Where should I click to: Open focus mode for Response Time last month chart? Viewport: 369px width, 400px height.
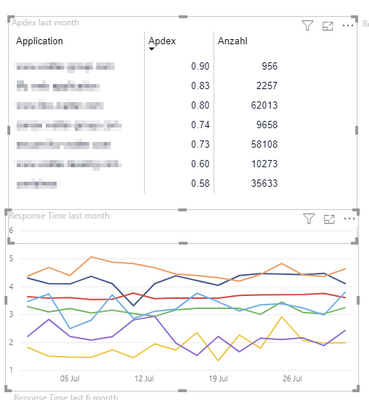pyautogui.click(x=329, y=219)
